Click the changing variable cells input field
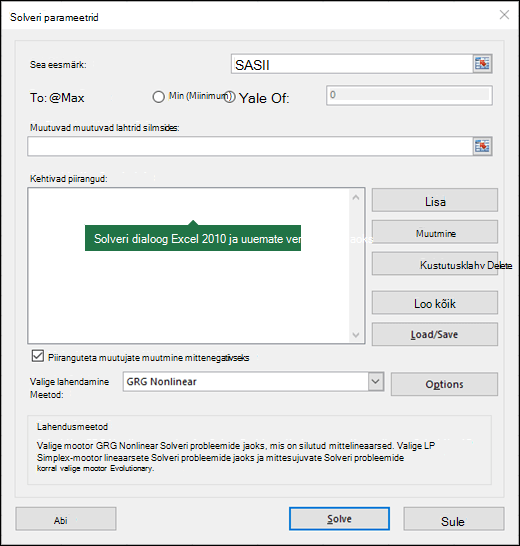 pyautogui.click(x=250, y=146)
